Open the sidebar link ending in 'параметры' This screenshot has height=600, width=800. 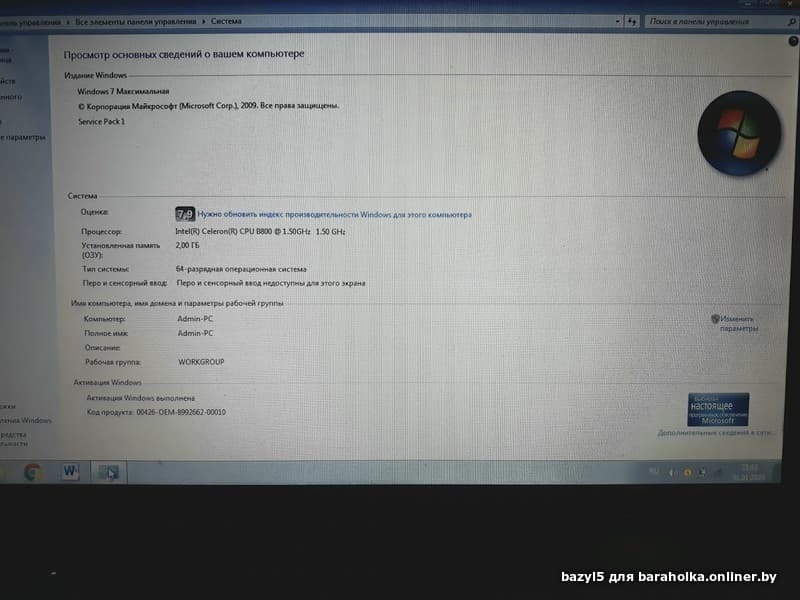(22, 137)
